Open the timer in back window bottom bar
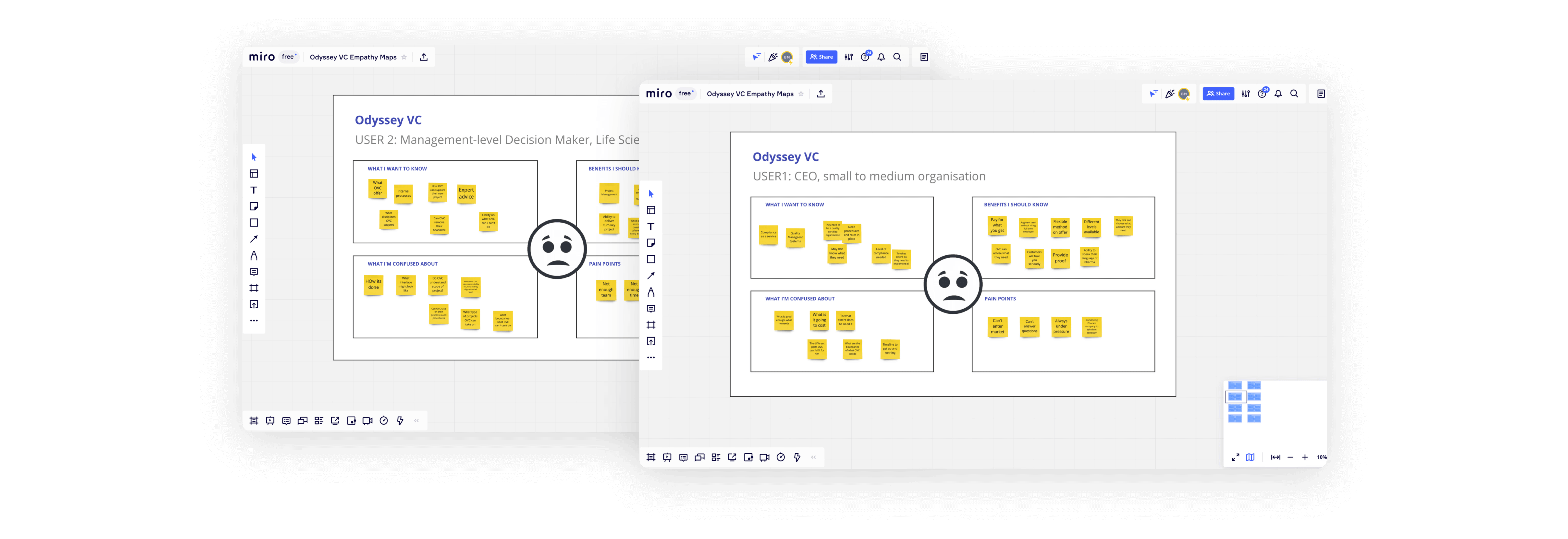This screenshot has height=539, width=1568. point(384,421)
